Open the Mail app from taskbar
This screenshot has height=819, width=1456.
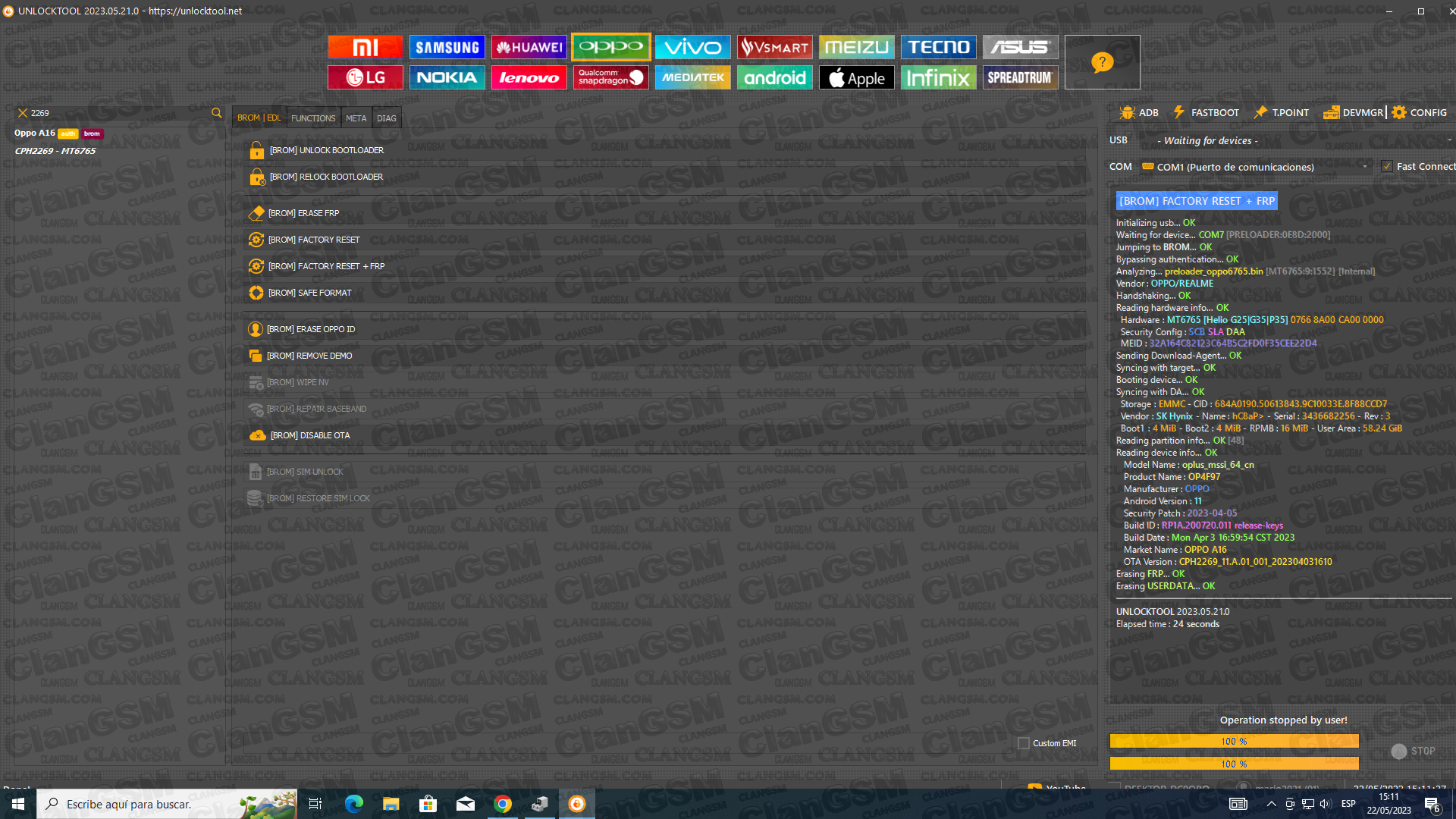click(x=466, y=804)
